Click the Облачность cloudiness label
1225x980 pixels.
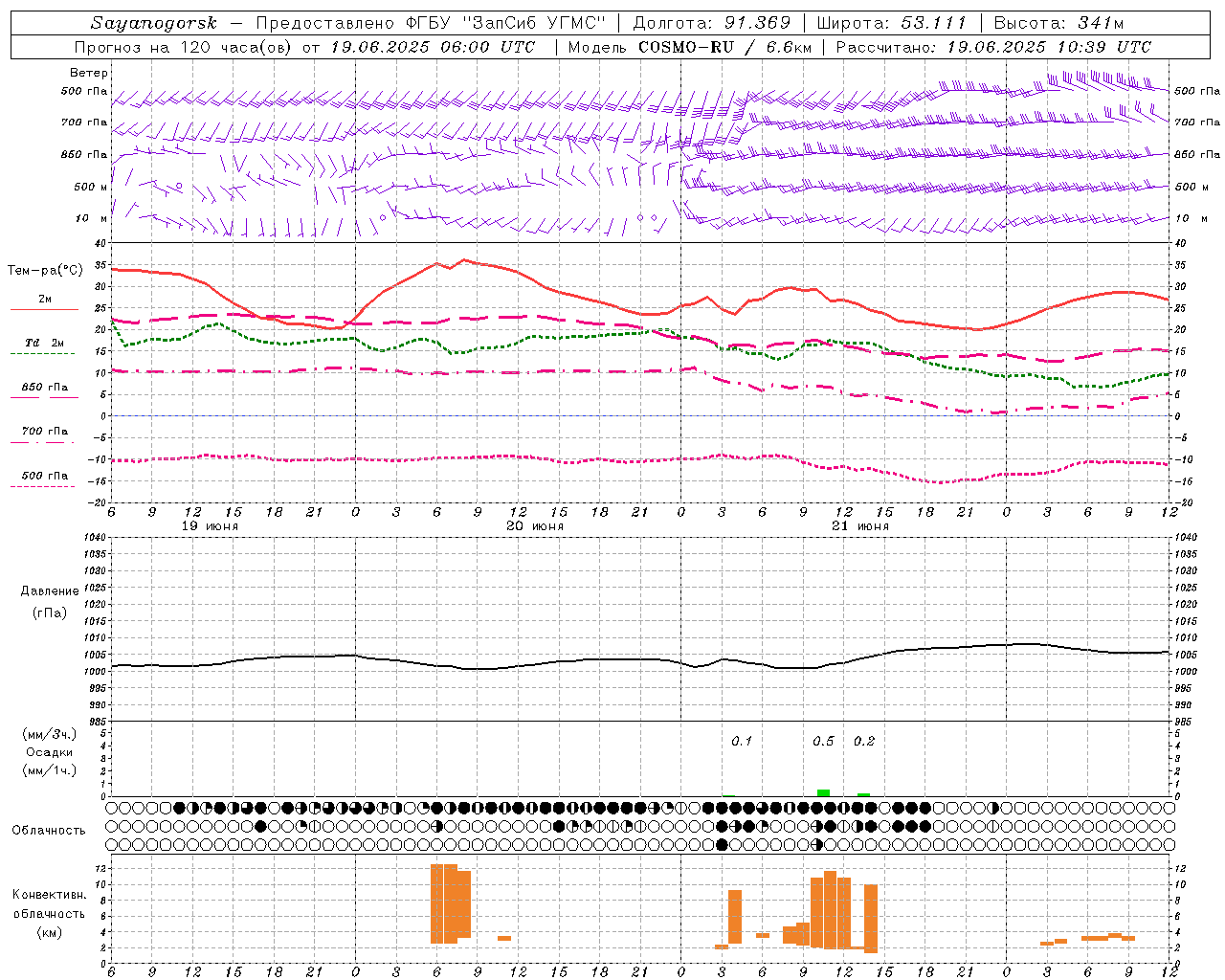coord(49,830)
